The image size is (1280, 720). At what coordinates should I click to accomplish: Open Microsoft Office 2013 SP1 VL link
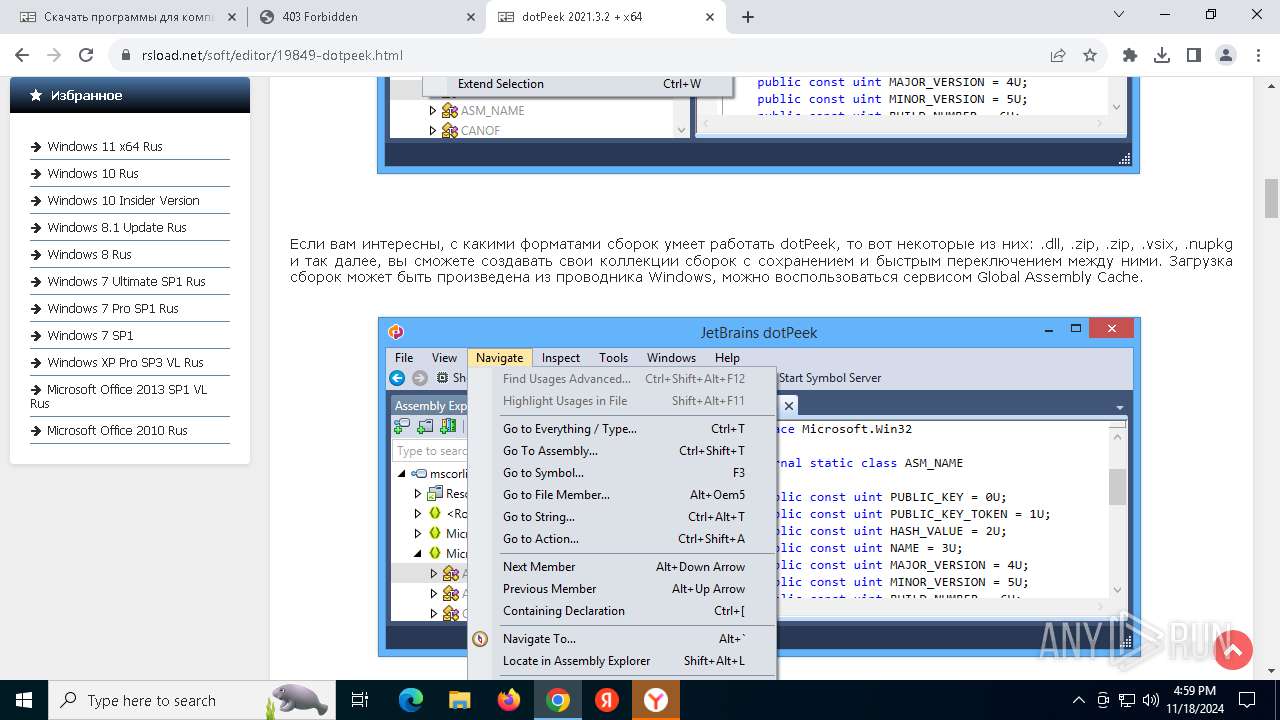tap(119, 396)
